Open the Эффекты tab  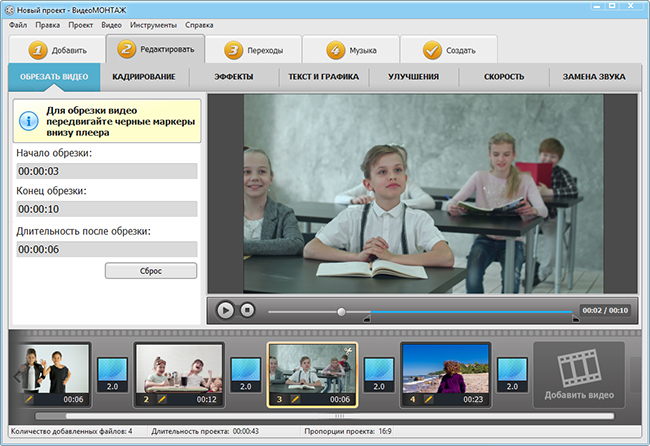(234, 77)
